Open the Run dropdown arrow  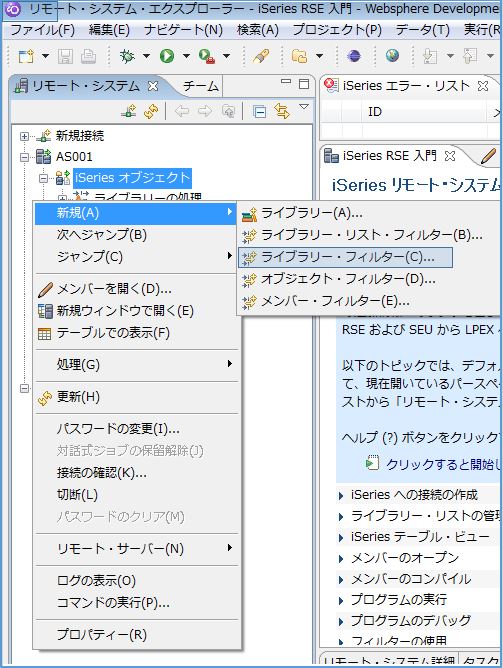pos(186,56)
